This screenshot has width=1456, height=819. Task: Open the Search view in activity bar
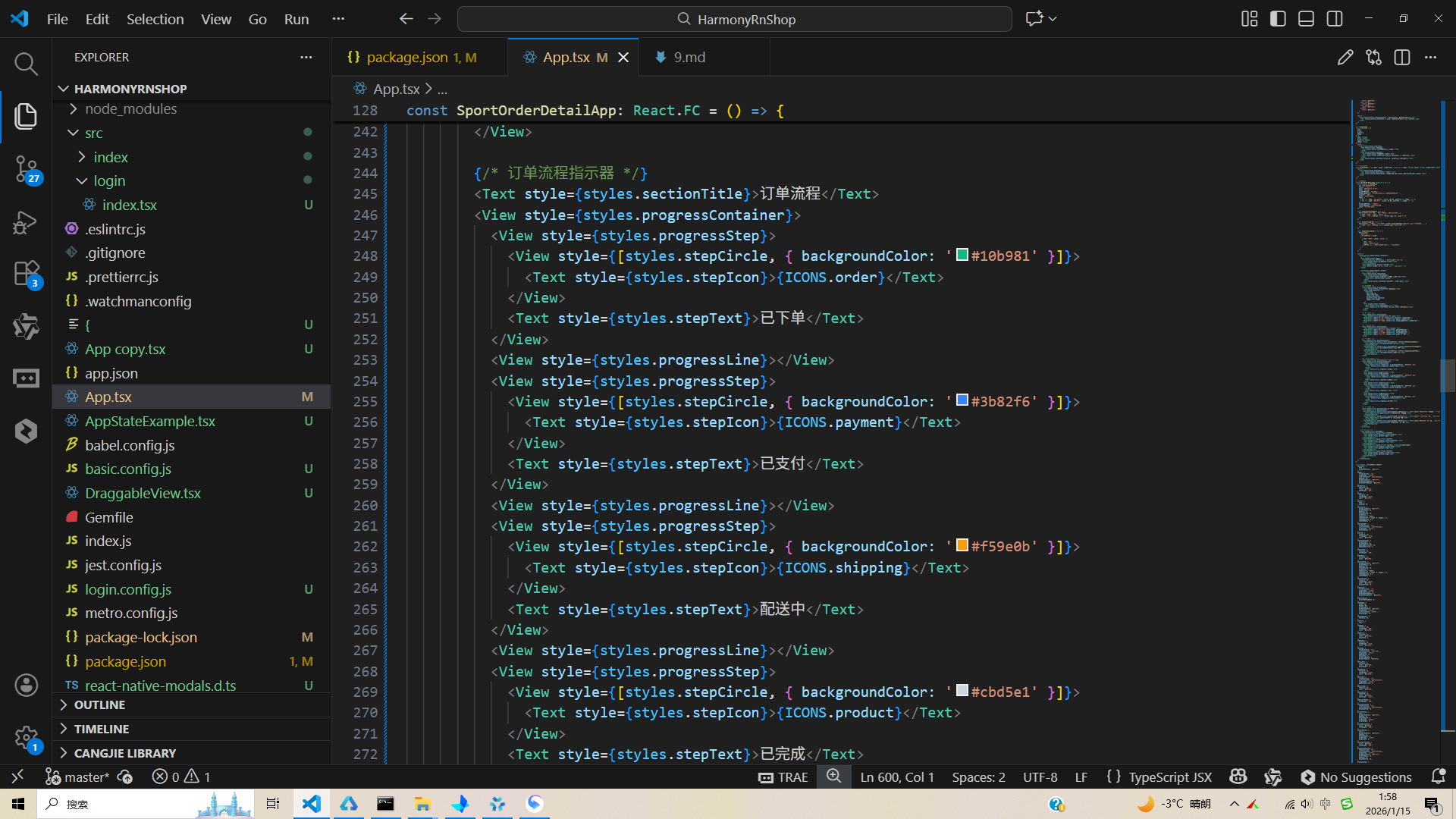[26, 64]
